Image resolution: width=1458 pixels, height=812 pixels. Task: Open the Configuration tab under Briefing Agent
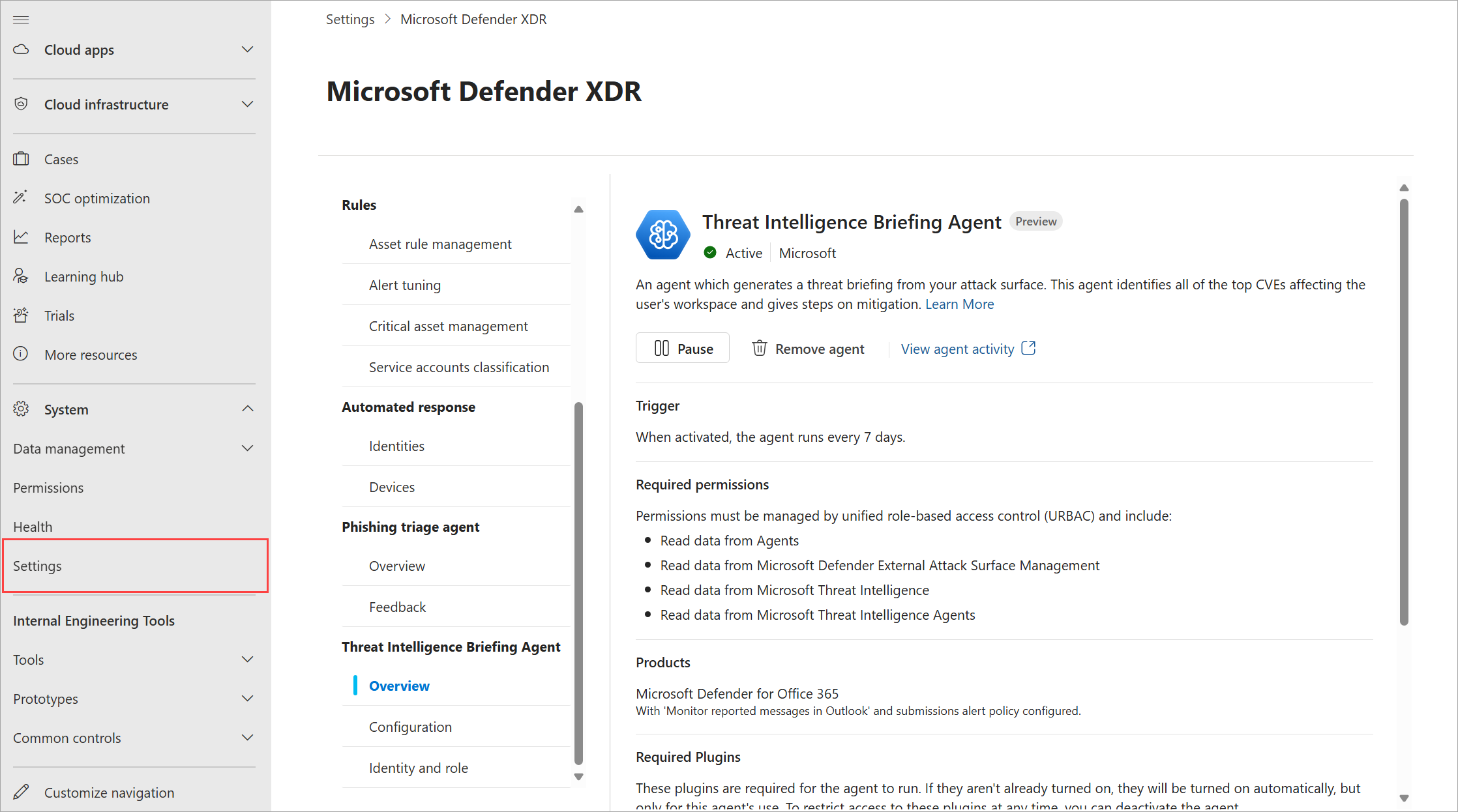pyautogui.click(x=410, y=727)
